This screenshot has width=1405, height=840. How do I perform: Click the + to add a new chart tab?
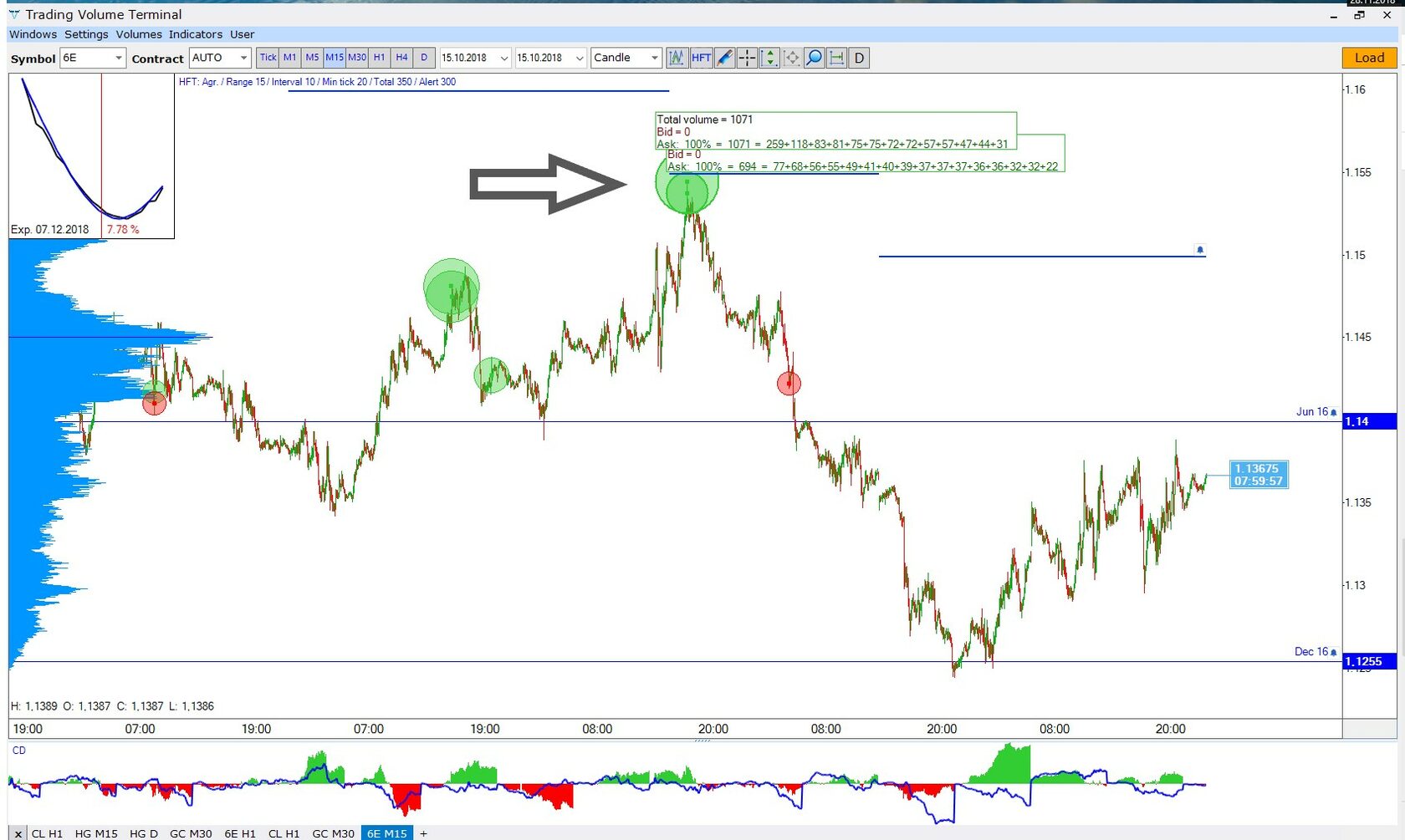(424, 833)
